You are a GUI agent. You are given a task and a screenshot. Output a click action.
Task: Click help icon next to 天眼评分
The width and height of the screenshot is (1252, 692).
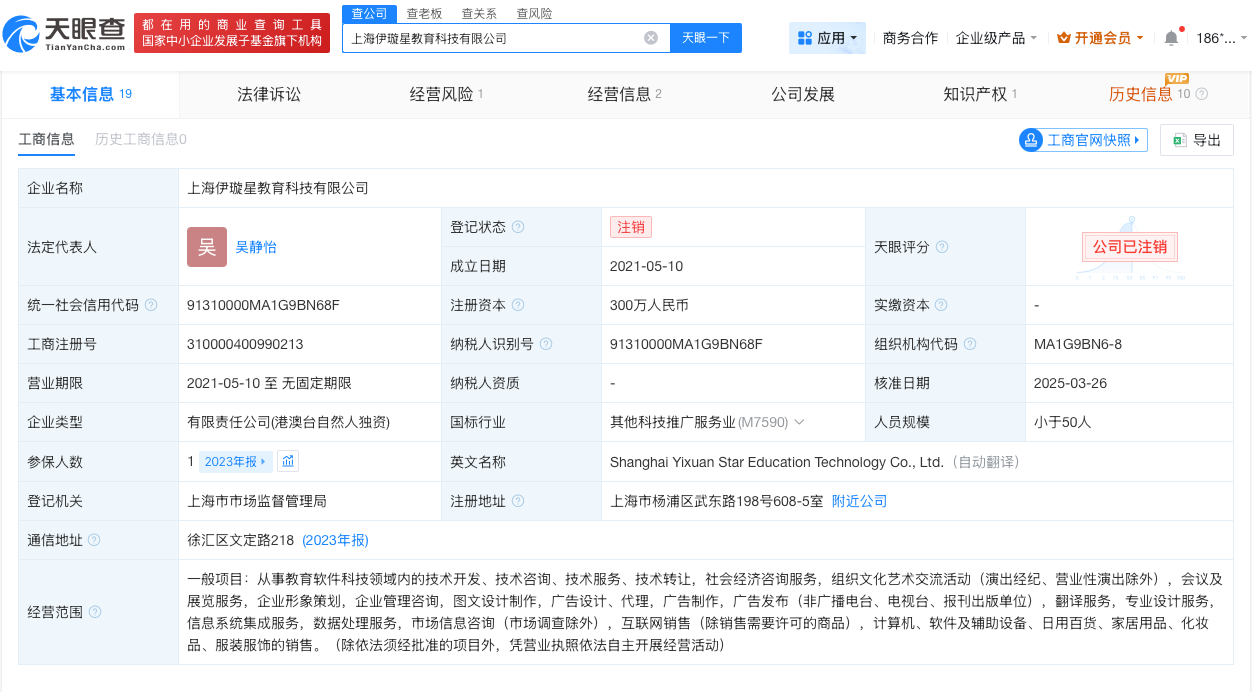(x=941, y=247)
